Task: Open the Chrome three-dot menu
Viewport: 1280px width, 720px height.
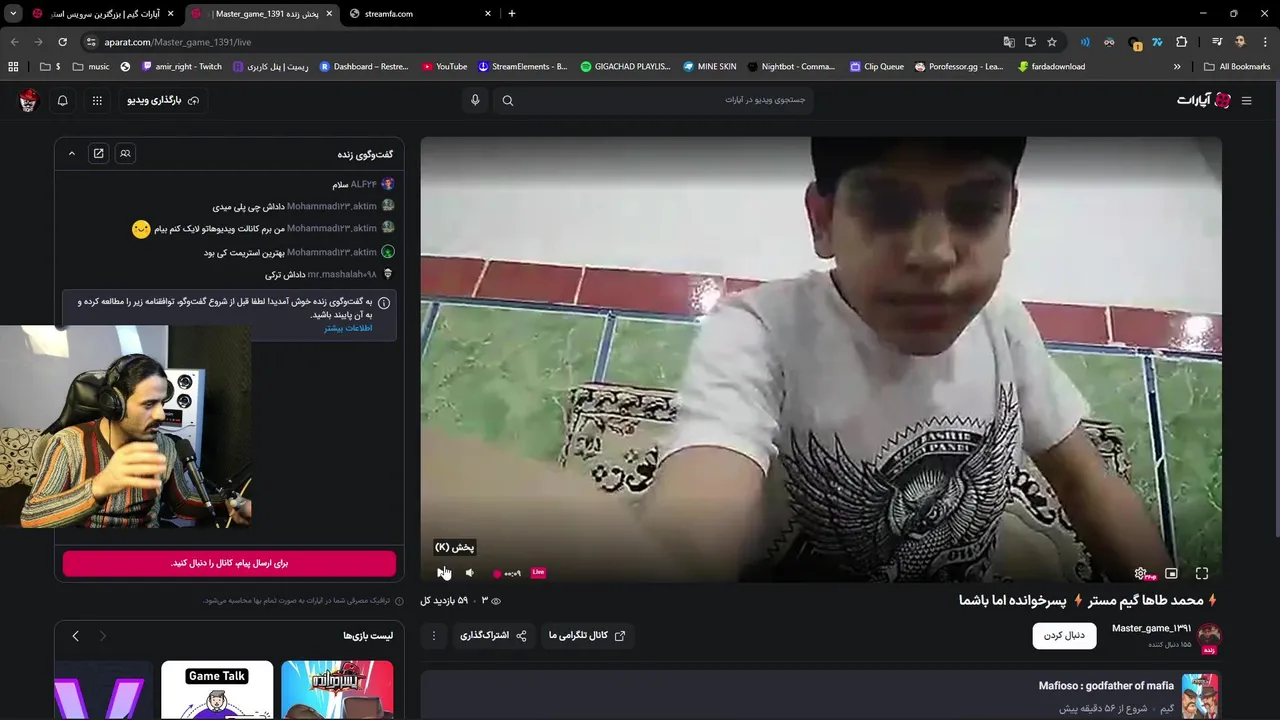Action: (1265, 42)
